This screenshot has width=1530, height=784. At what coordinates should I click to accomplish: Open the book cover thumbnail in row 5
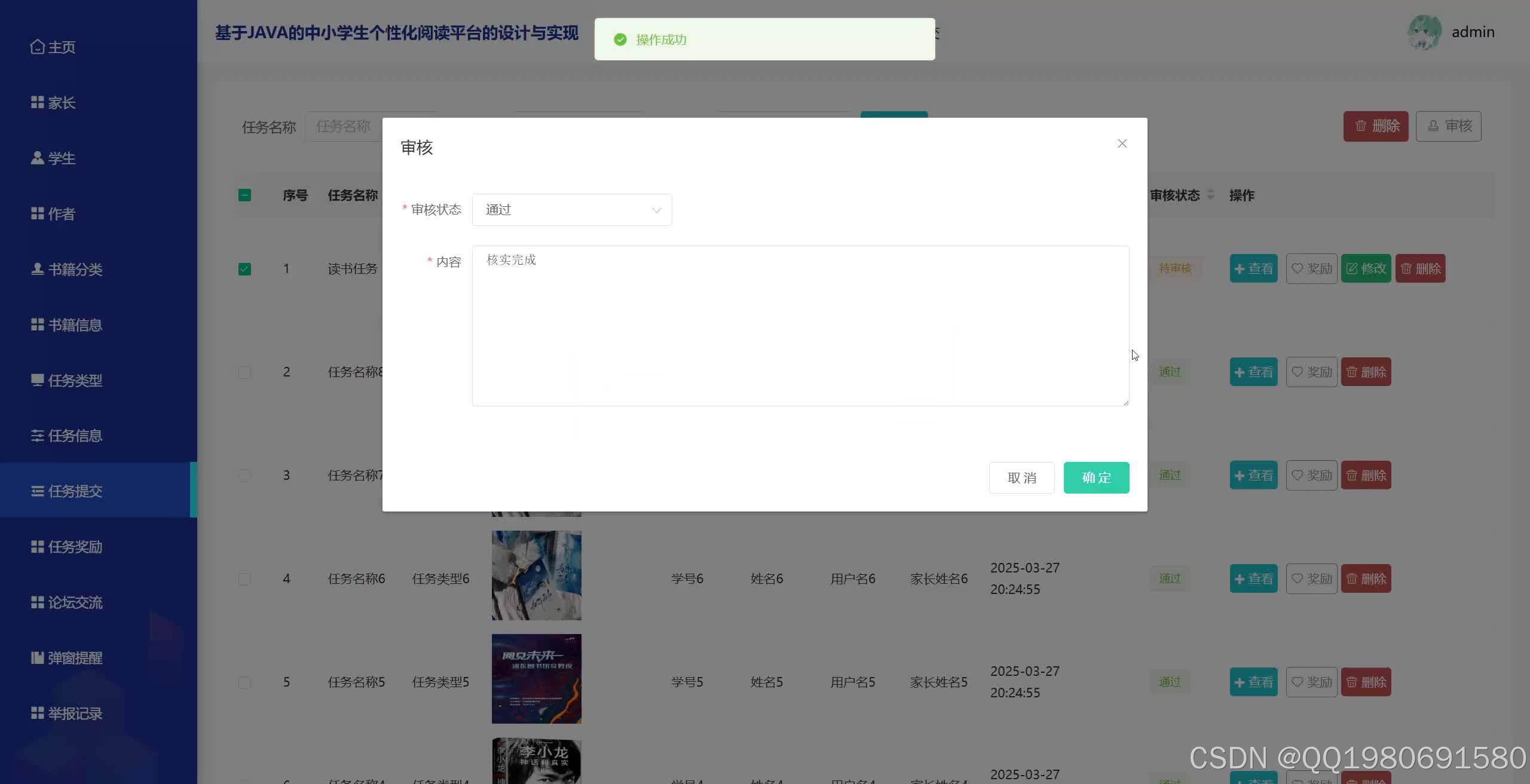pyautogui.click(x=536, y=679)
